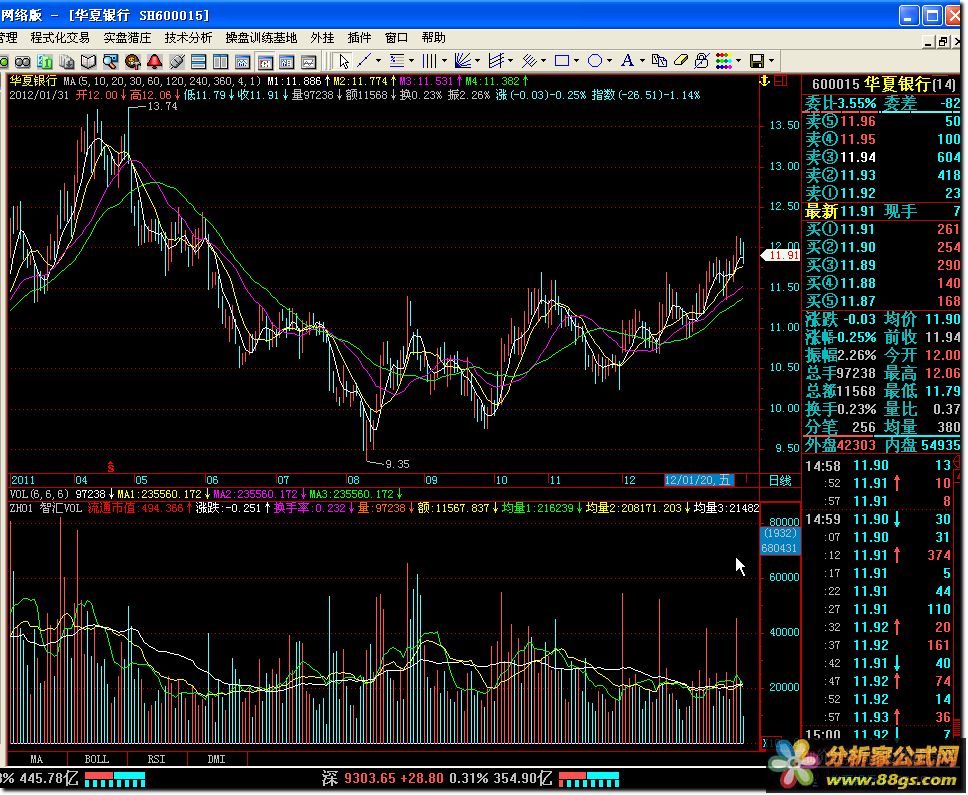Open the 技术分析 menu
This screenshot has width=968, height=795.
click(x=188, y=38)
